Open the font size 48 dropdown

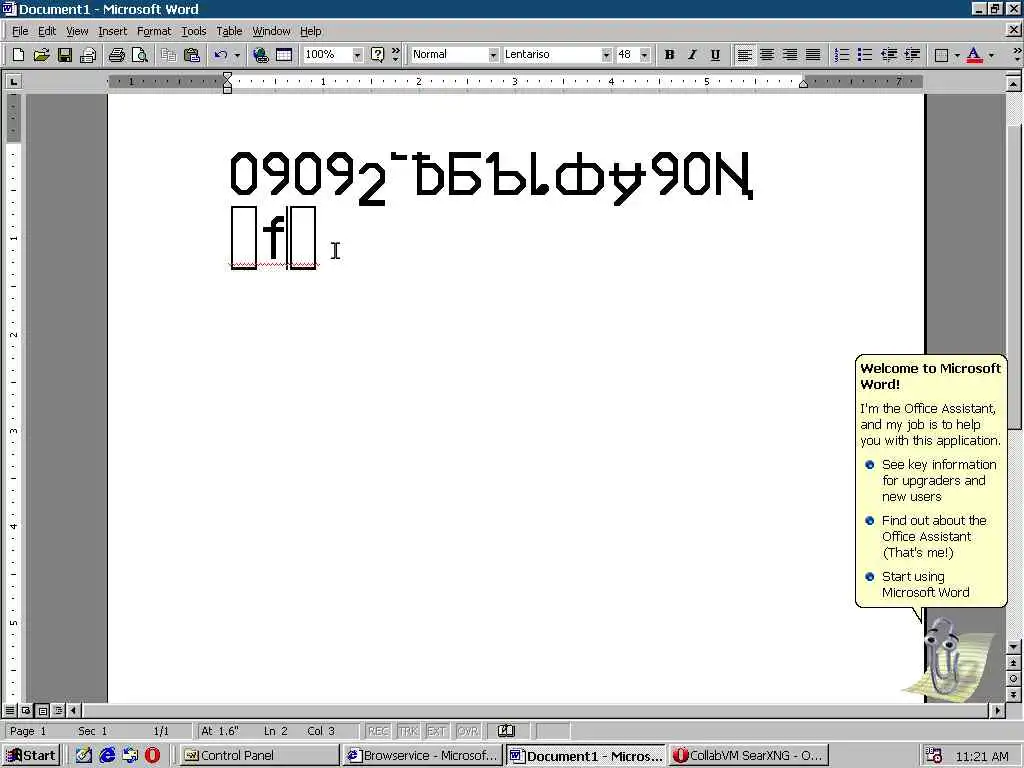645,55
